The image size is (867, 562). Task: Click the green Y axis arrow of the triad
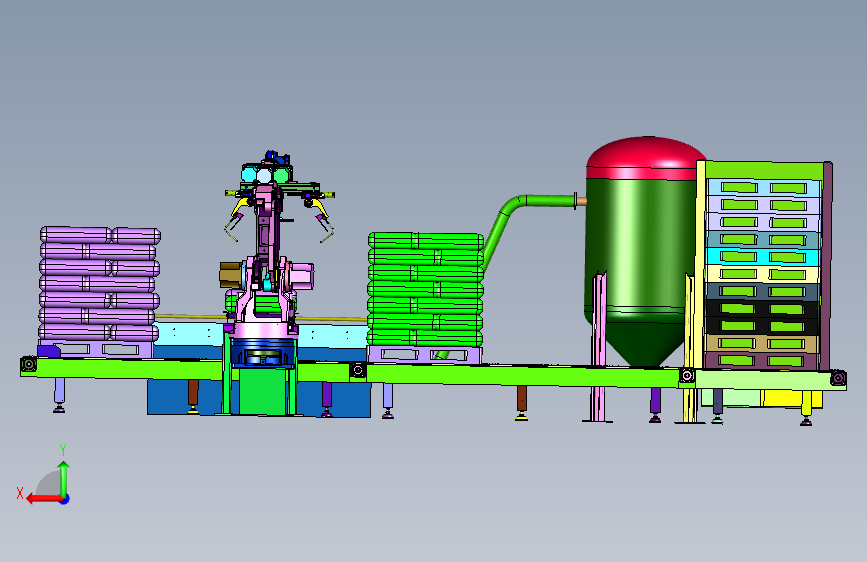coord(64,478)
